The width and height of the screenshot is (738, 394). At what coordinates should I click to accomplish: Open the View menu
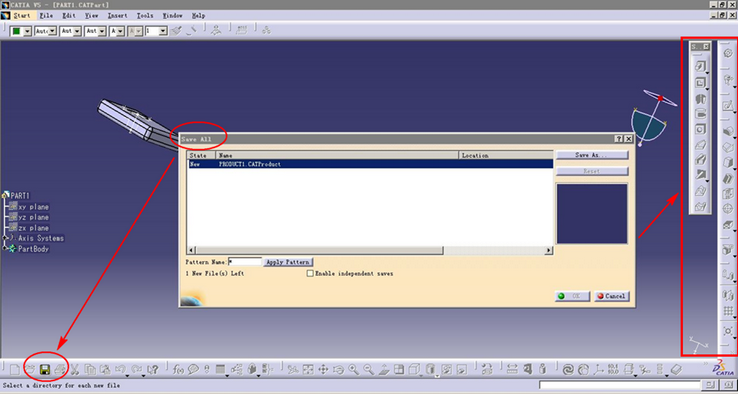pos(91,16)
